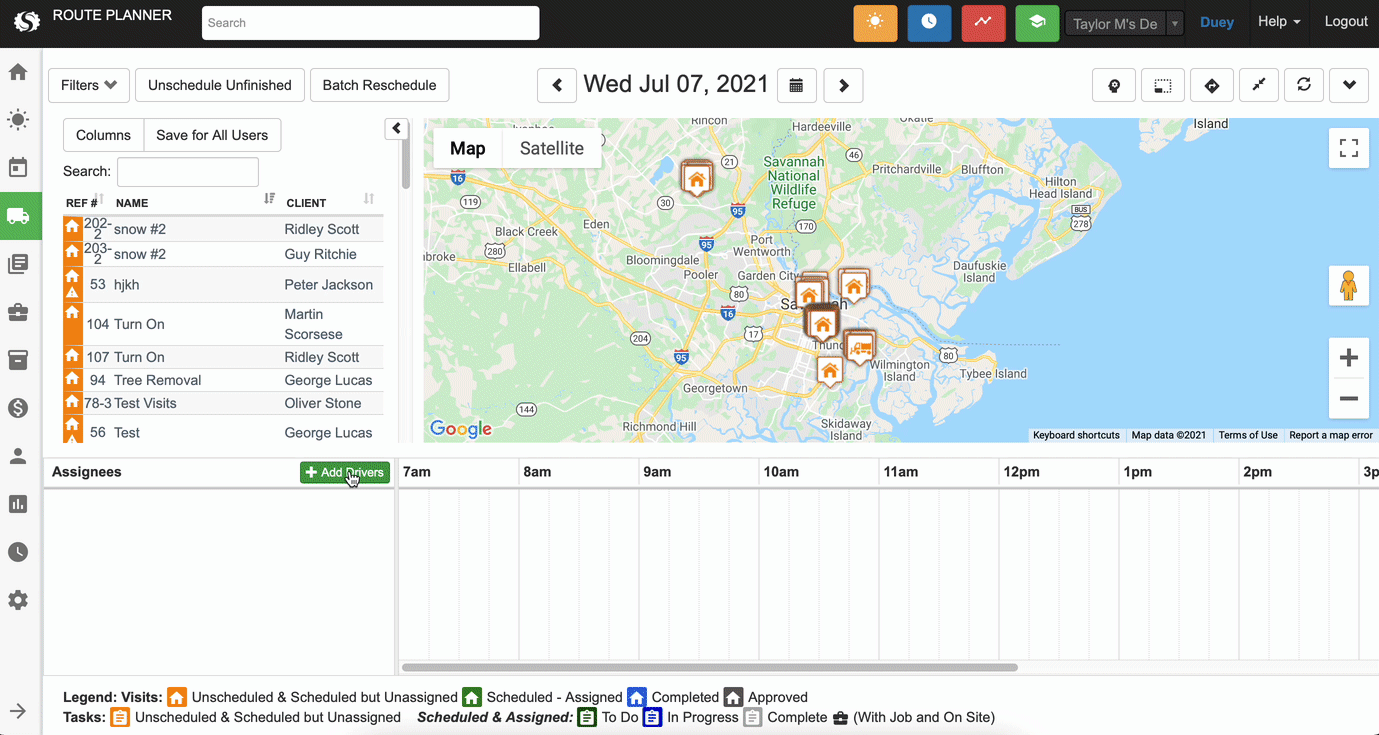Click the Unschedule Unfinished button
1379x735 pixels.
pyautogui.click(x=219, y=85)
